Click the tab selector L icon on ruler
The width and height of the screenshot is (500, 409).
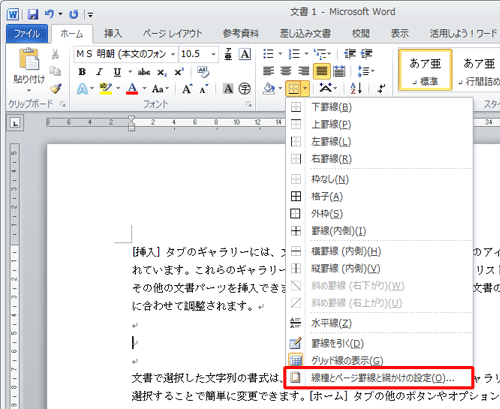[15, 123]
